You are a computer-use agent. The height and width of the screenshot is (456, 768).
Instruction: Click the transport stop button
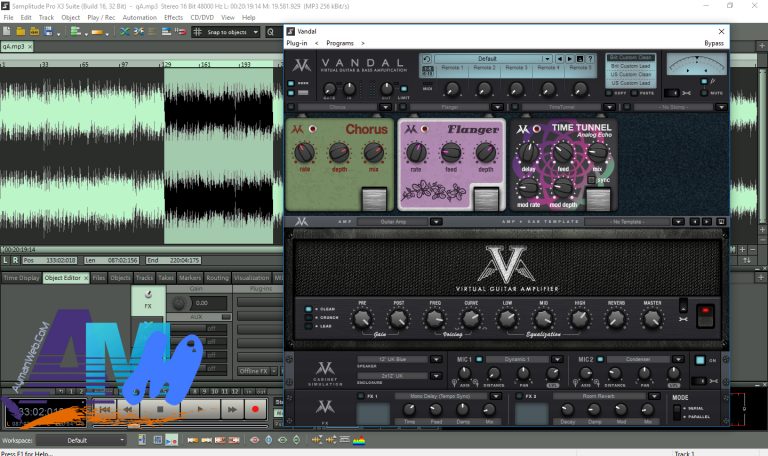pyautogui.click(x=160, y=409)
